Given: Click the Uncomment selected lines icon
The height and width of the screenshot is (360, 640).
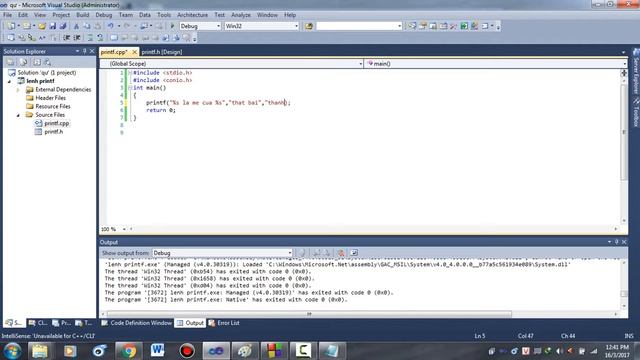Looking at the screenshot, I should click(x=100, y=38).
